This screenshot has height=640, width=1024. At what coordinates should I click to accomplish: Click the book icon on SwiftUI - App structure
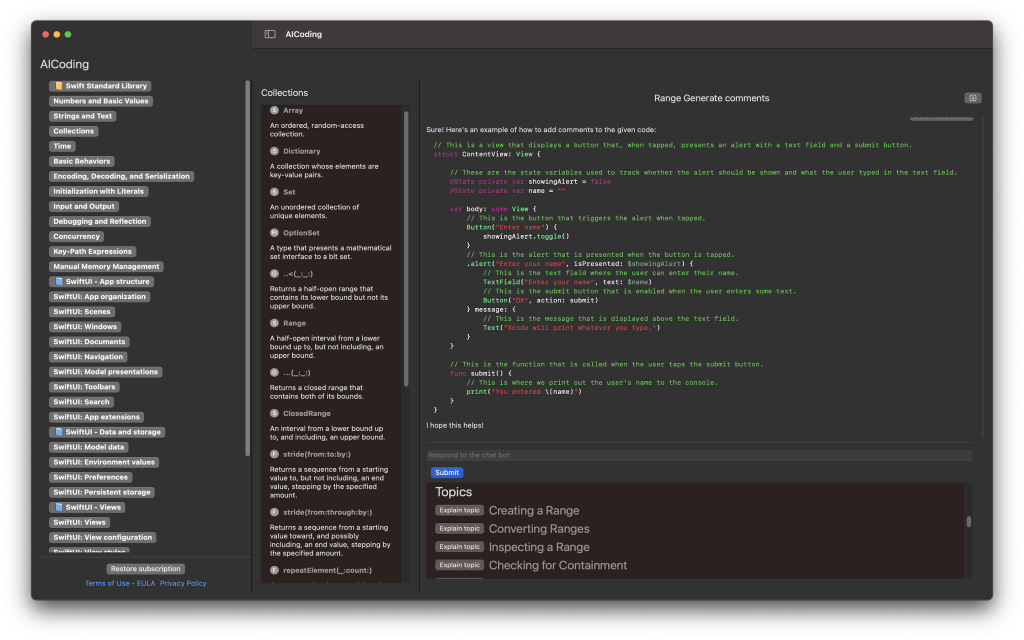pos(59,281)
